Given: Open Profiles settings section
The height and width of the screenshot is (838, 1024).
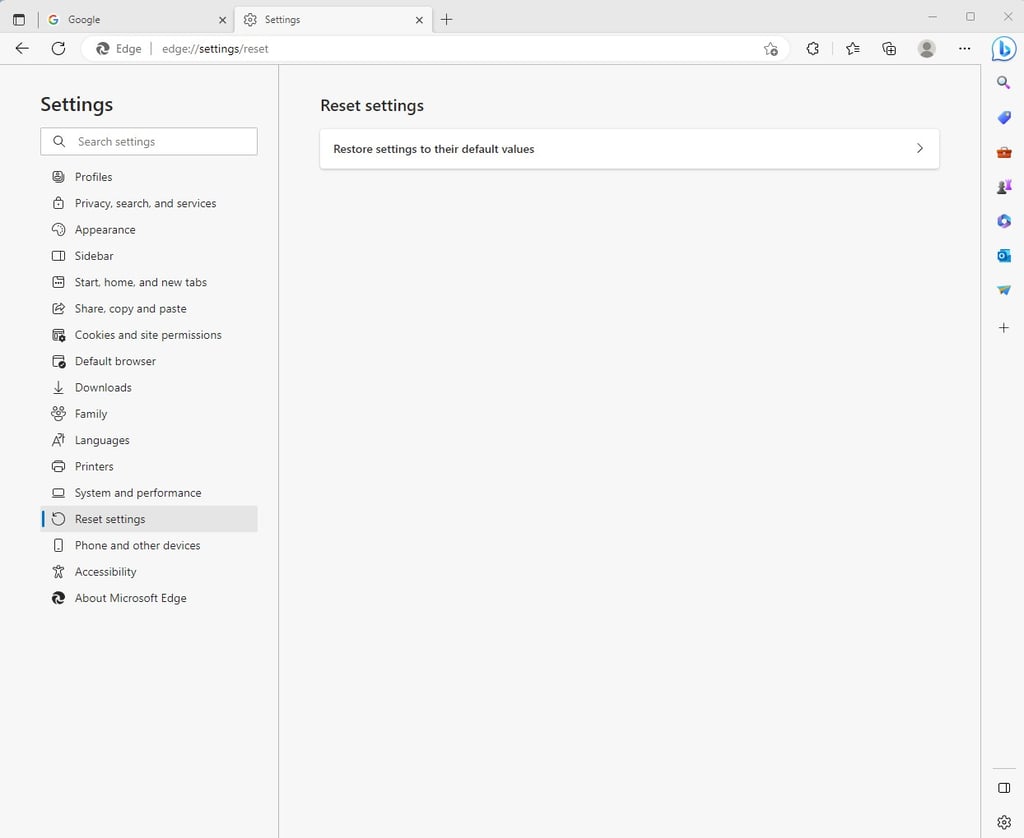Looking at the screenshot, I should pos(149,177).
